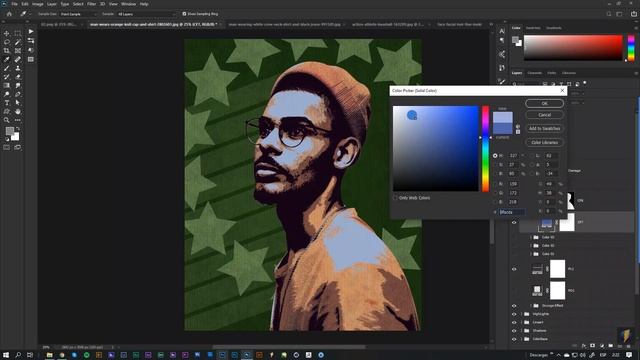Open the Filter menu

pyautogui.click(x=91, y=4)
